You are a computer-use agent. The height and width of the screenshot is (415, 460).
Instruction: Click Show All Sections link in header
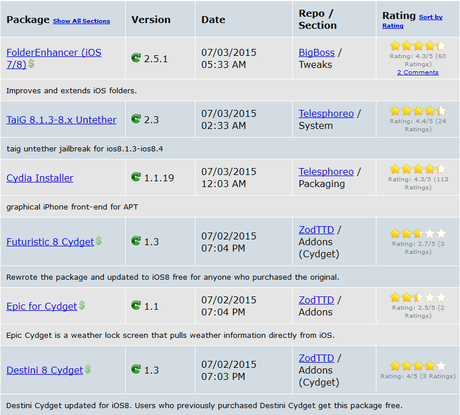pos(81,21)
